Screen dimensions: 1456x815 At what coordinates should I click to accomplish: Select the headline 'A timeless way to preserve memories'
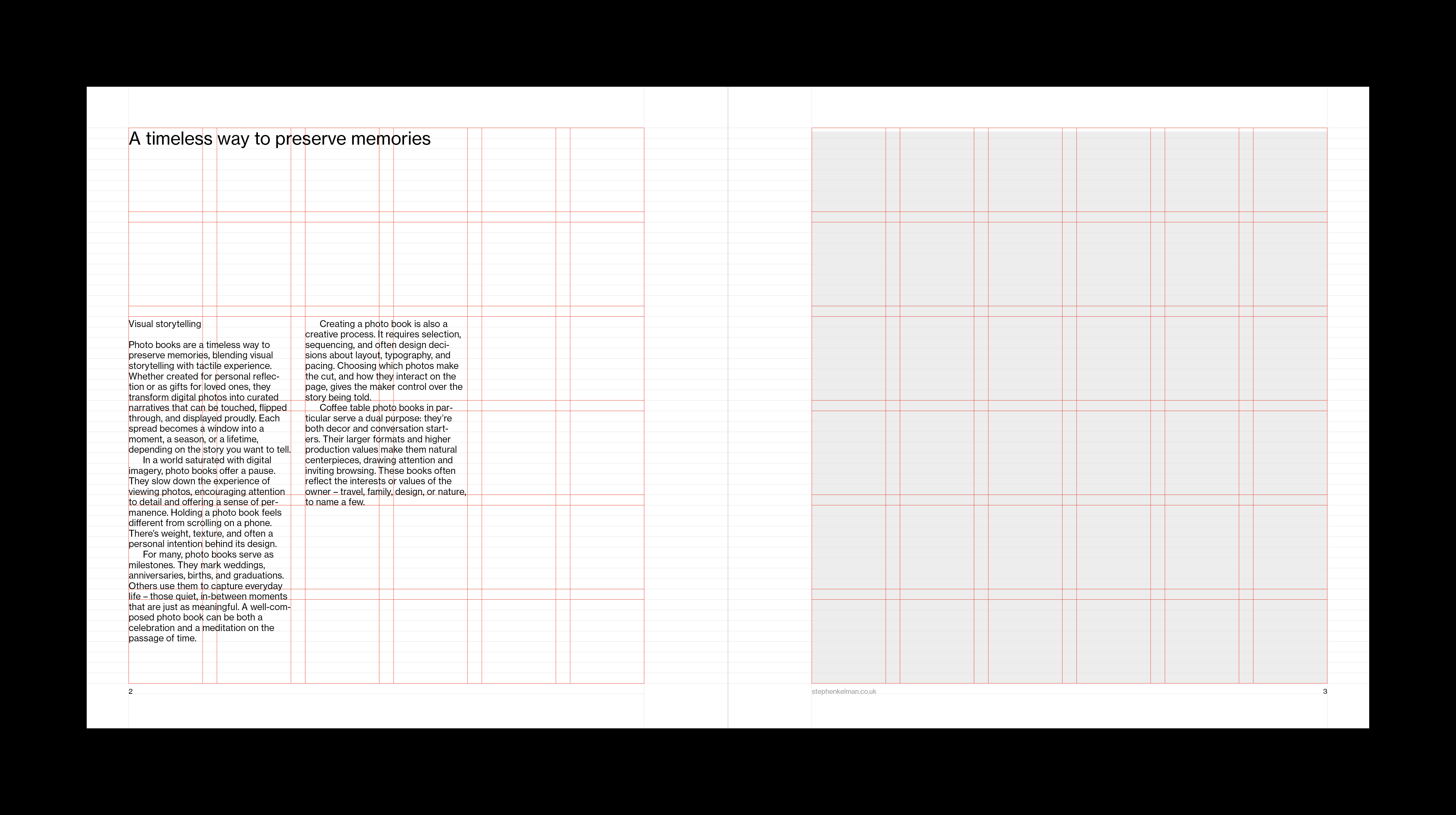click(280, 137)
